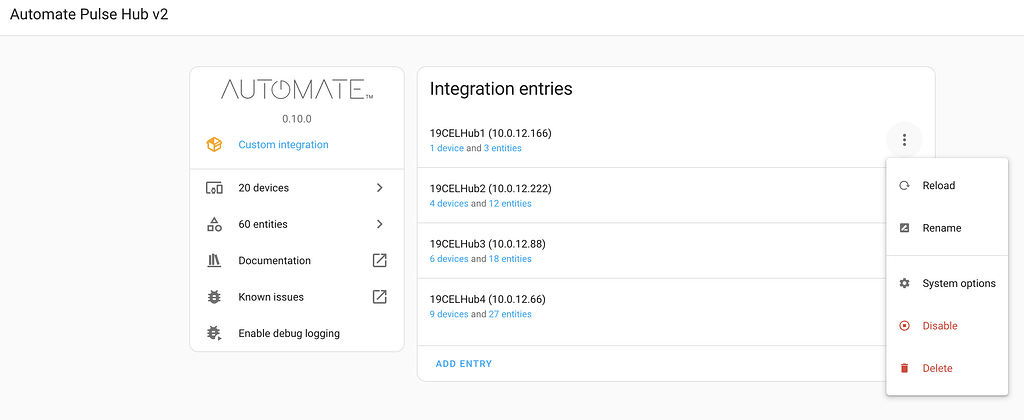The height and width of the screenshot is (420, 1024).
Task: Open 27 entities link under 19CELHub4
Action: click(510, 314)
